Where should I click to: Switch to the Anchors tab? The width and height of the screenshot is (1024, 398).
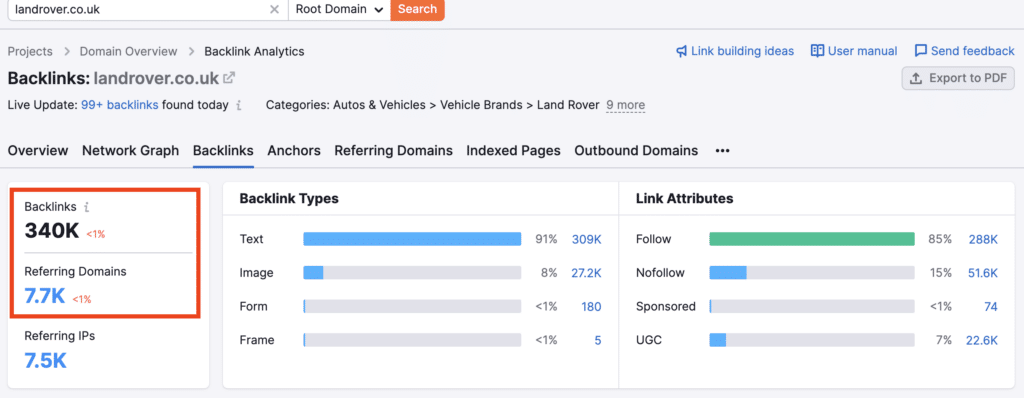(294, 151)
